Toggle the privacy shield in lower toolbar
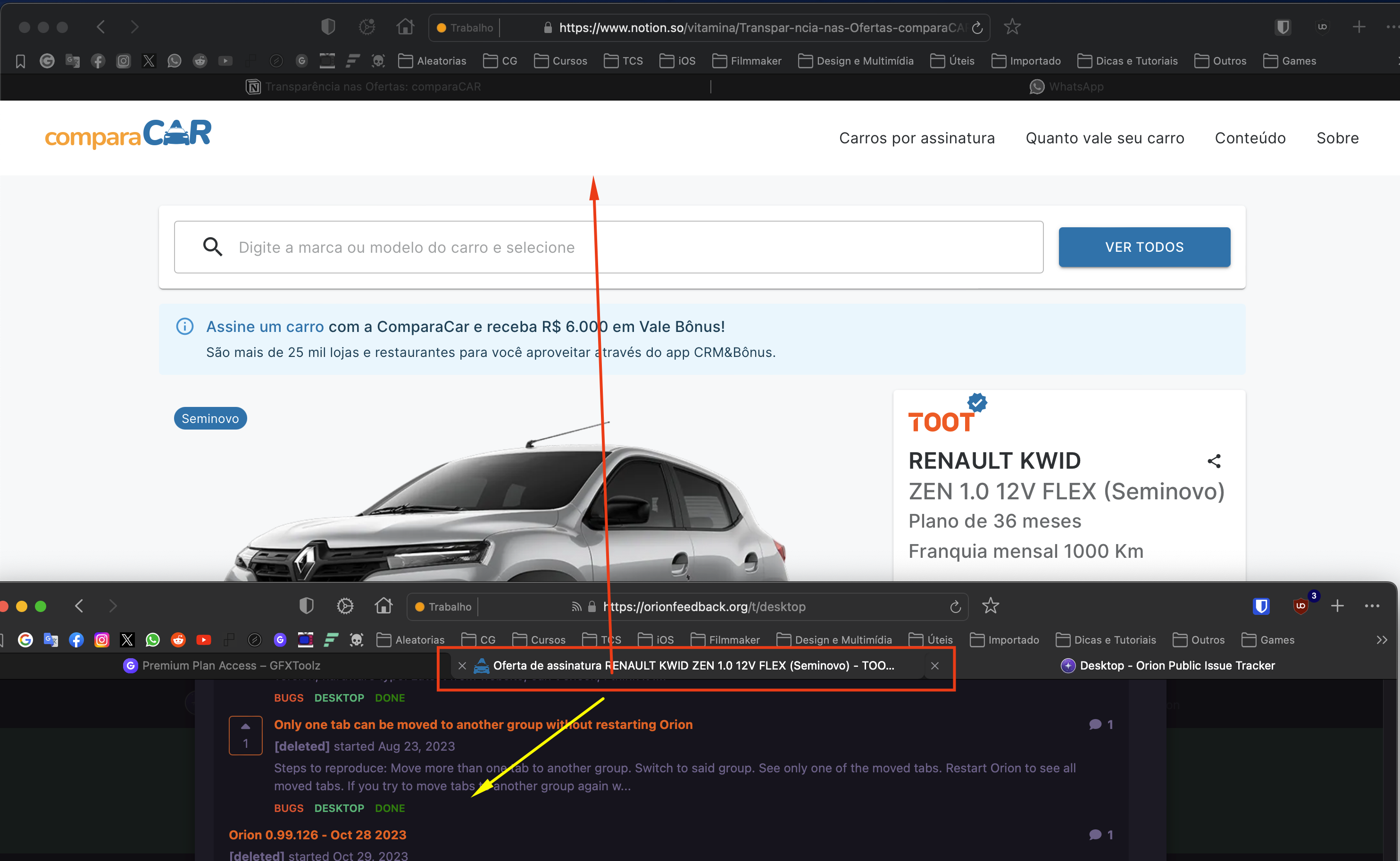1400x861 pixels. click(x=307, y=606)
